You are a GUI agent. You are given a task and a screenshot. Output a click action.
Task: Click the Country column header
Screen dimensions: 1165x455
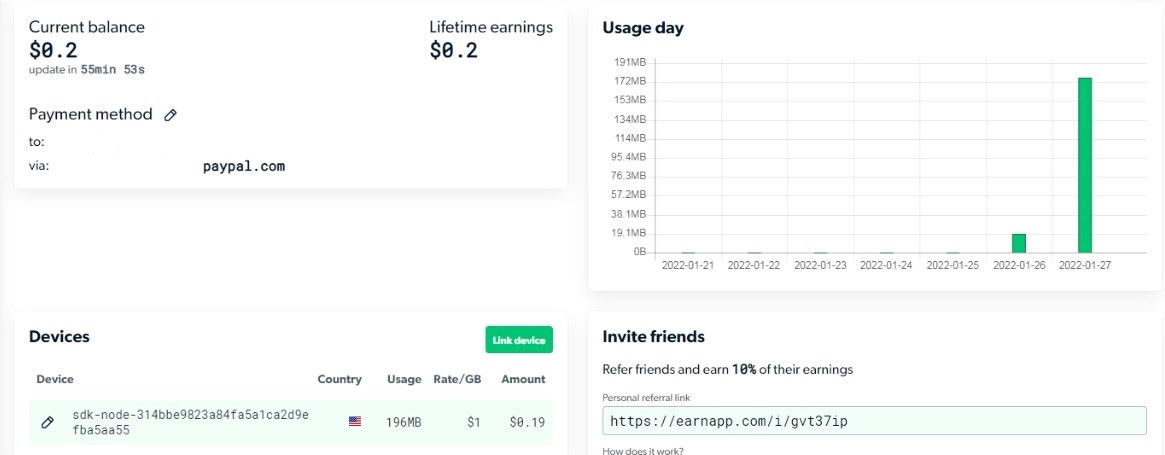tap(340, 379)
